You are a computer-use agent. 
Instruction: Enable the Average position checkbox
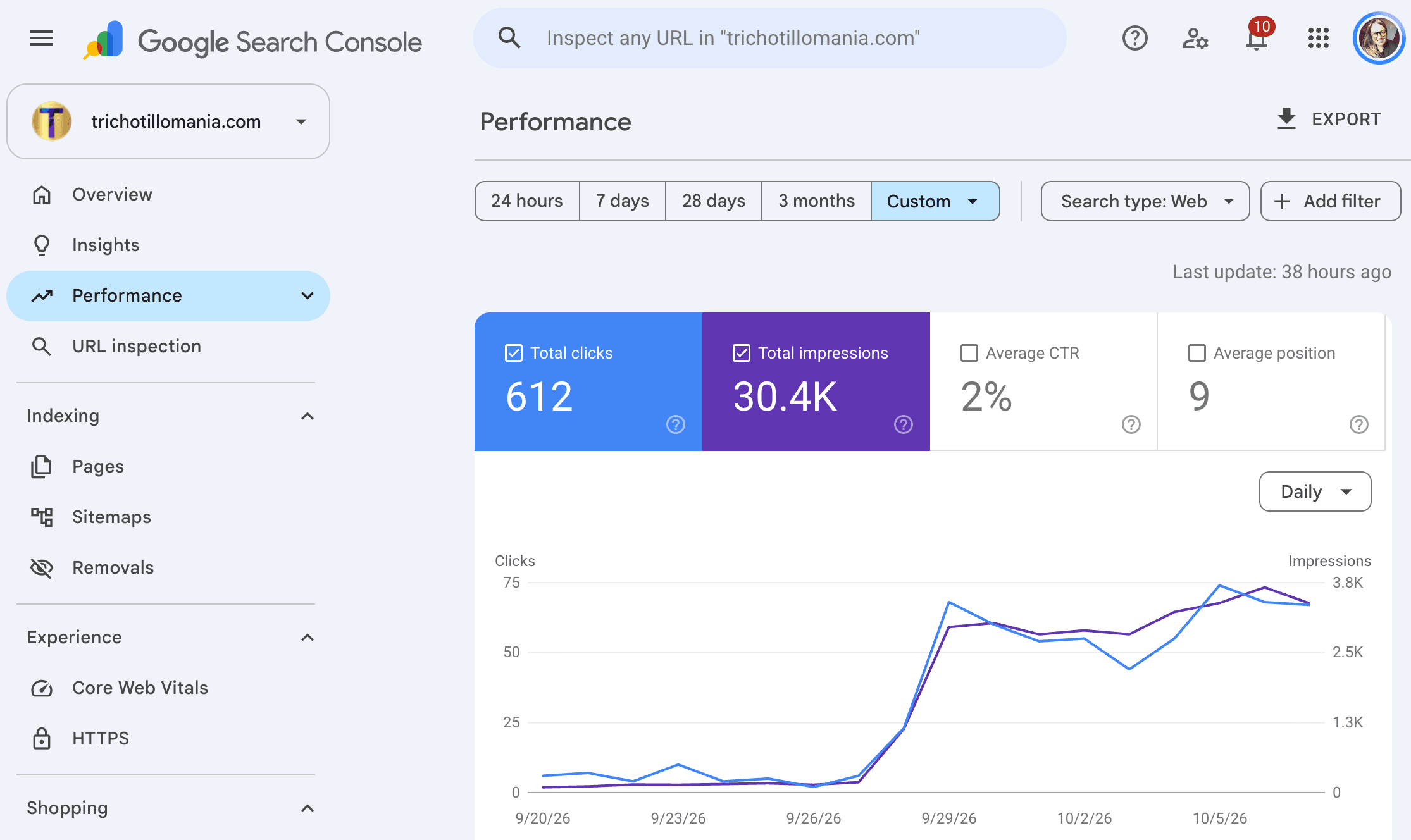pyautogui.click(x=1197, y=353)
